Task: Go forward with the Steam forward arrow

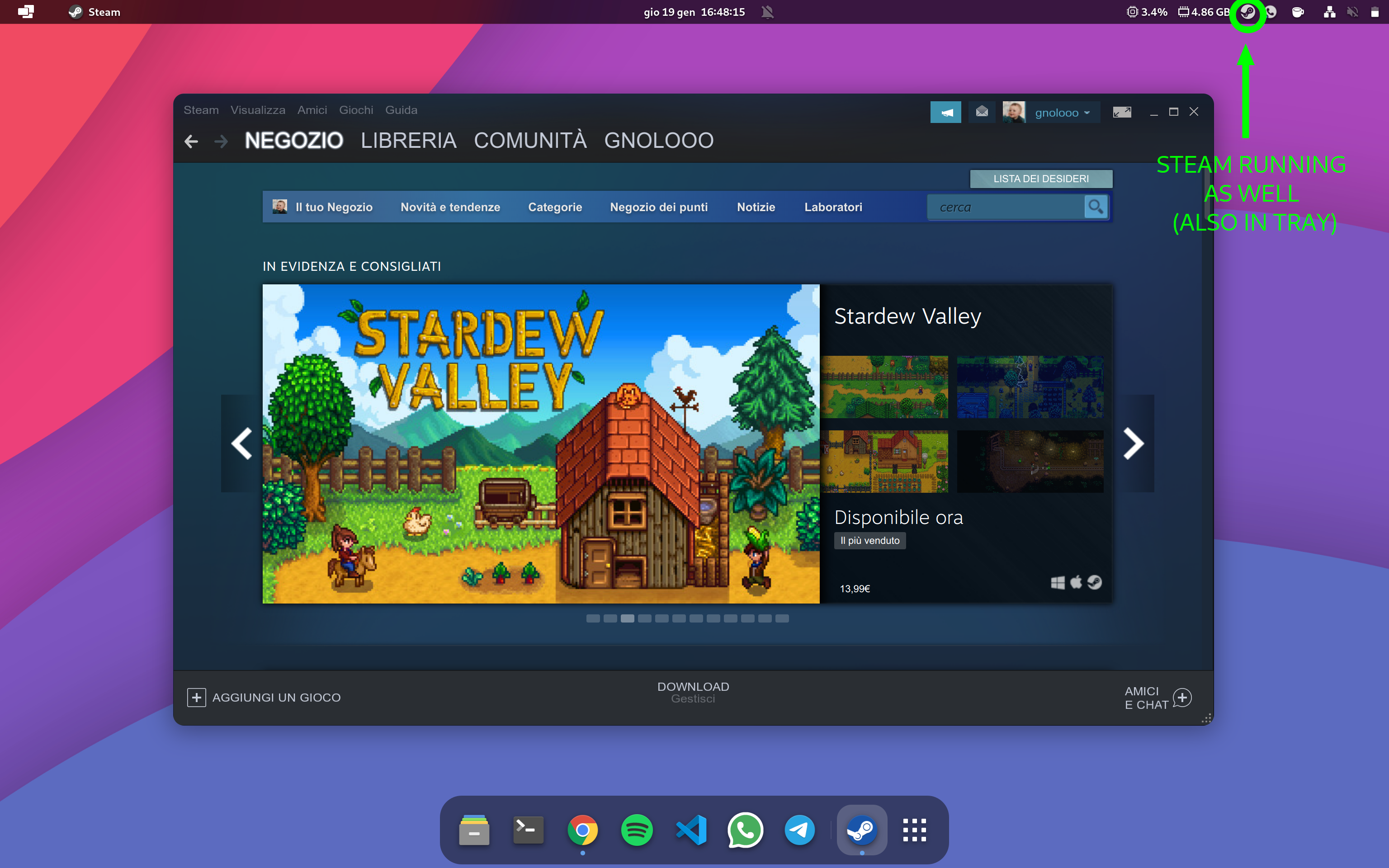Action: click(221, 141)
